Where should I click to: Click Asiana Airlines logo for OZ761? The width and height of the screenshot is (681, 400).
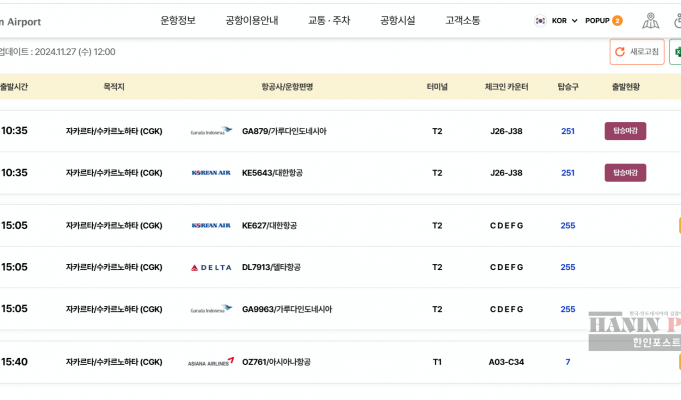point(211,362)
